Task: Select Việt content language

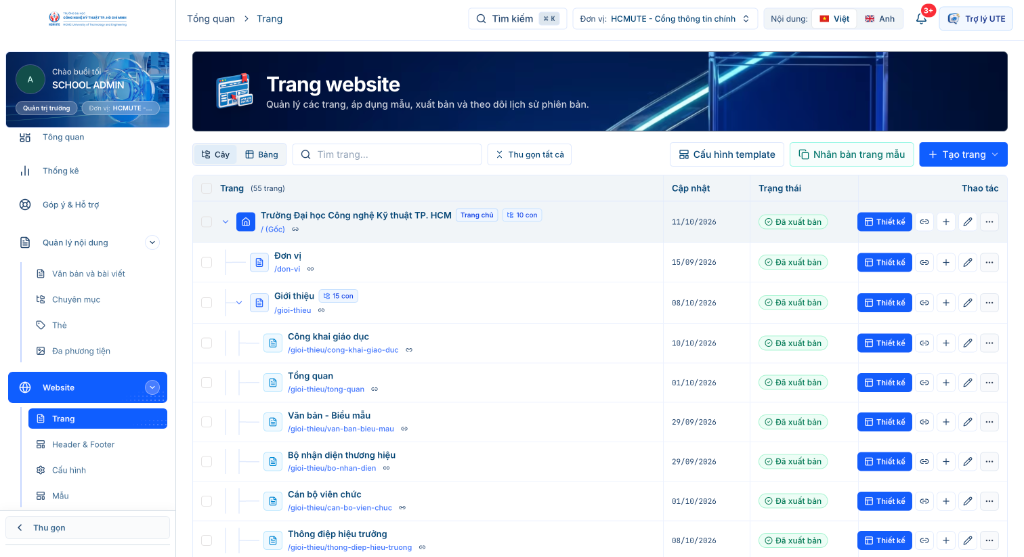Action: click(834, 19)
